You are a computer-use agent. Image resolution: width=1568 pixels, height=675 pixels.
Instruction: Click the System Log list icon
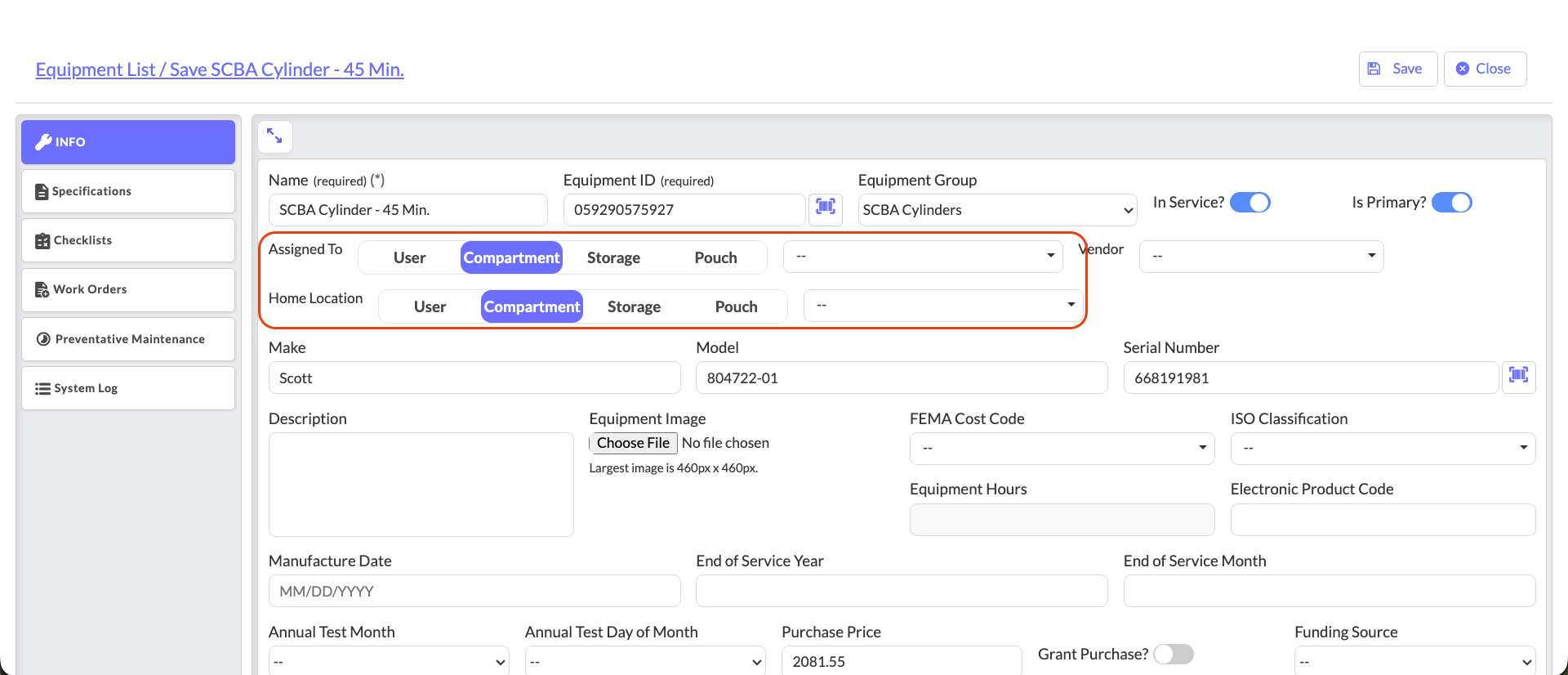(42, 389)
